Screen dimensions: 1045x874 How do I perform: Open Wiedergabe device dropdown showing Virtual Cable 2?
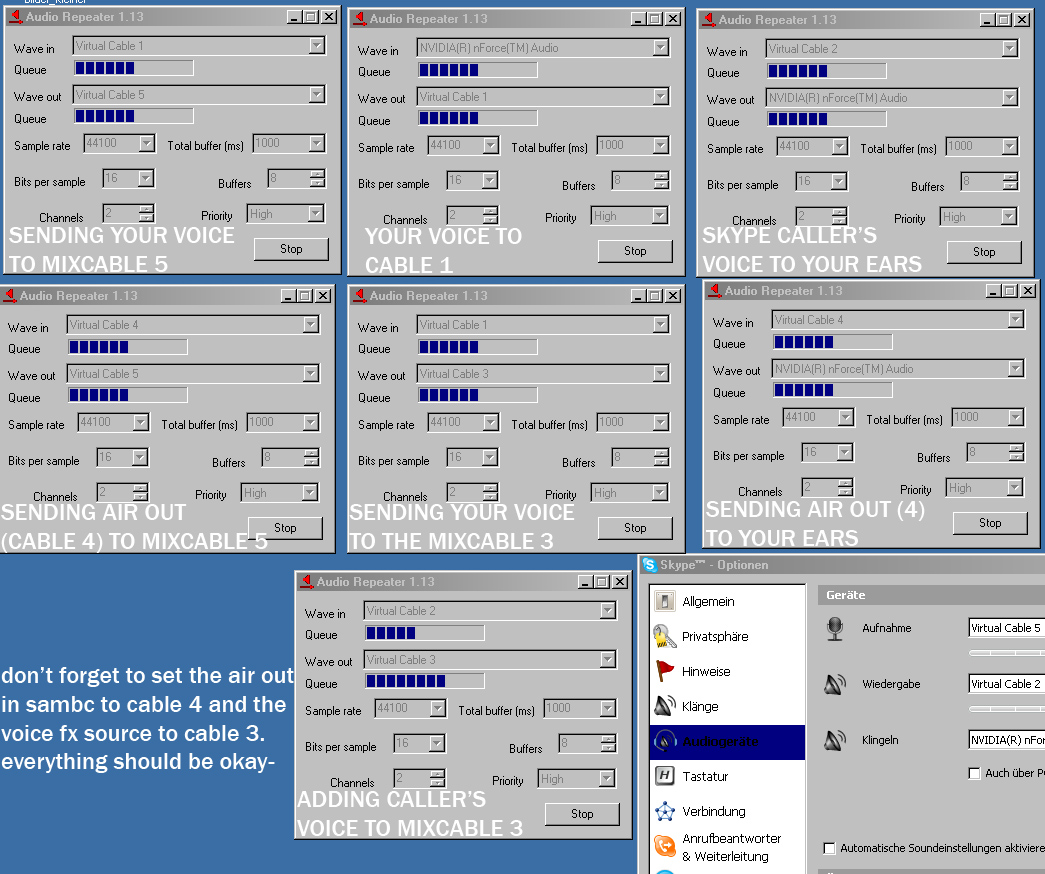coord(1006,683)
